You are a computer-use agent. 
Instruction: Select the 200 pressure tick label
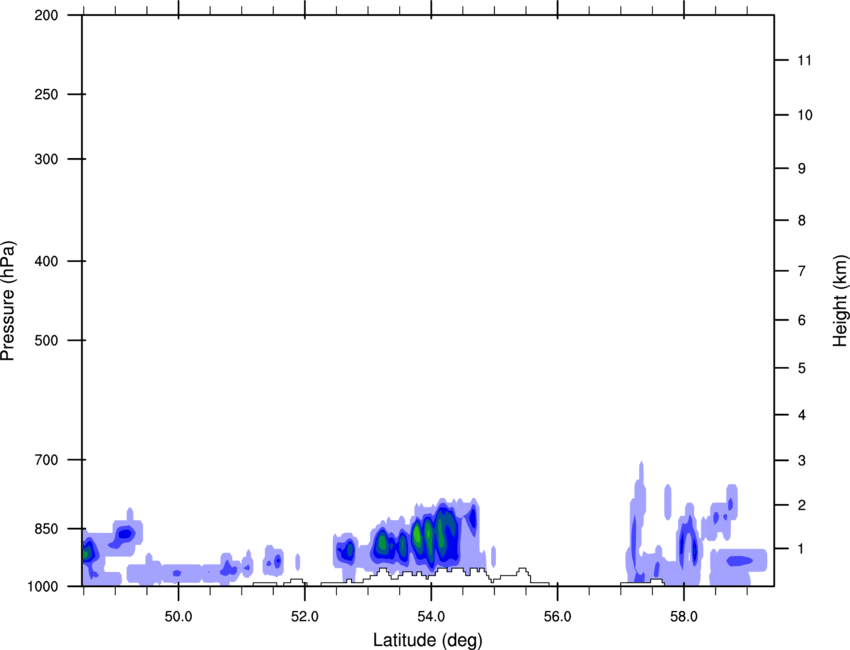(46, 15)
